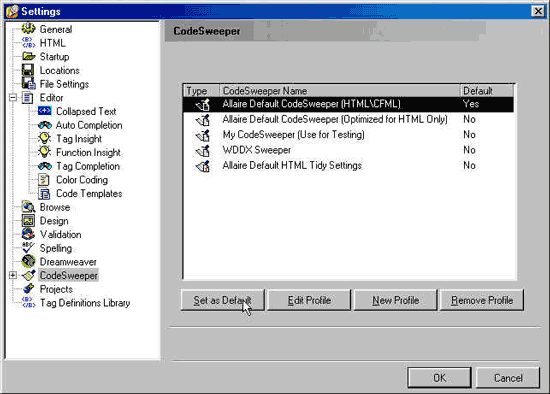Select Allaire Default HTML Tidy Settings
This screenshot has width=550, height=394.
point(292,166)
